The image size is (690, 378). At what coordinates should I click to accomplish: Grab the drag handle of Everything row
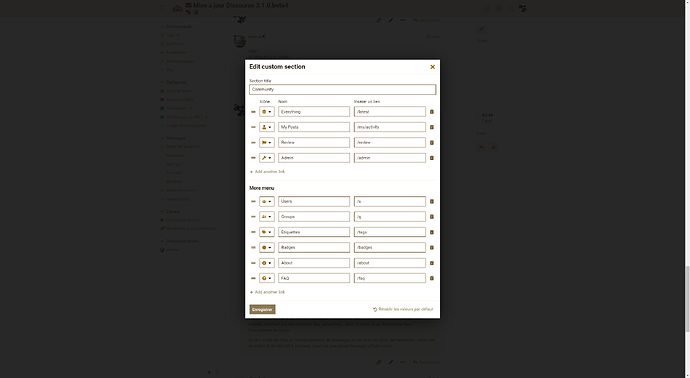pyautogui.click(x=253, y=112)
